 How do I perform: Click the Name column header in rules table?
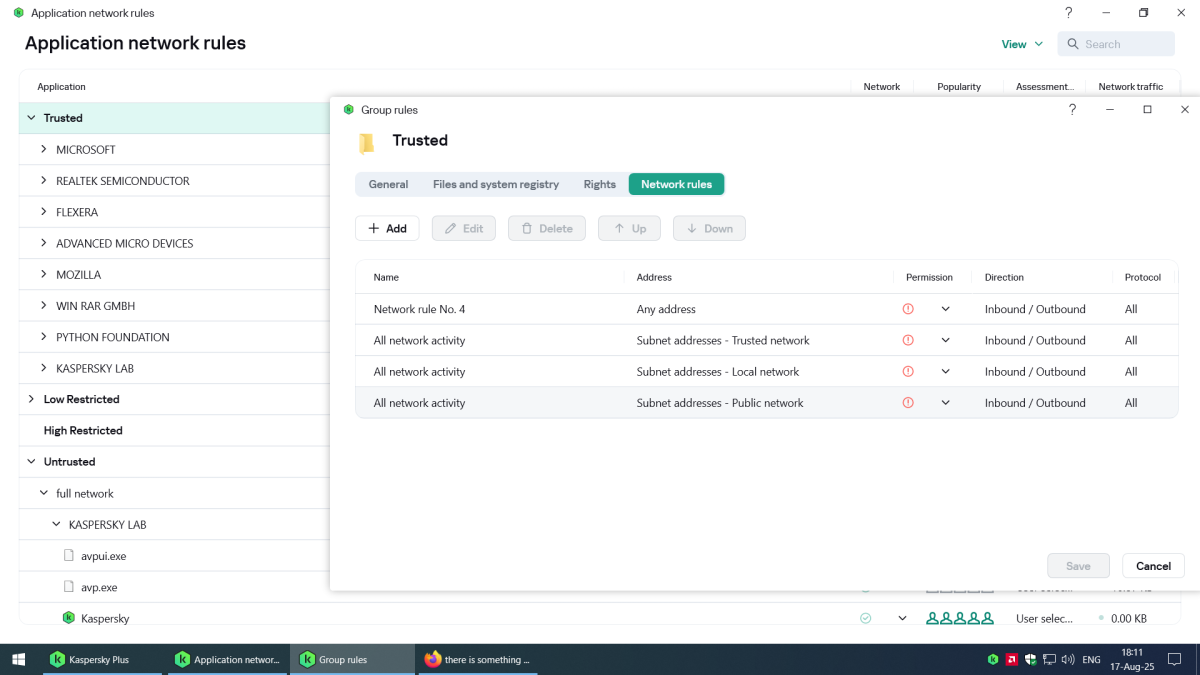click(386, 277)
